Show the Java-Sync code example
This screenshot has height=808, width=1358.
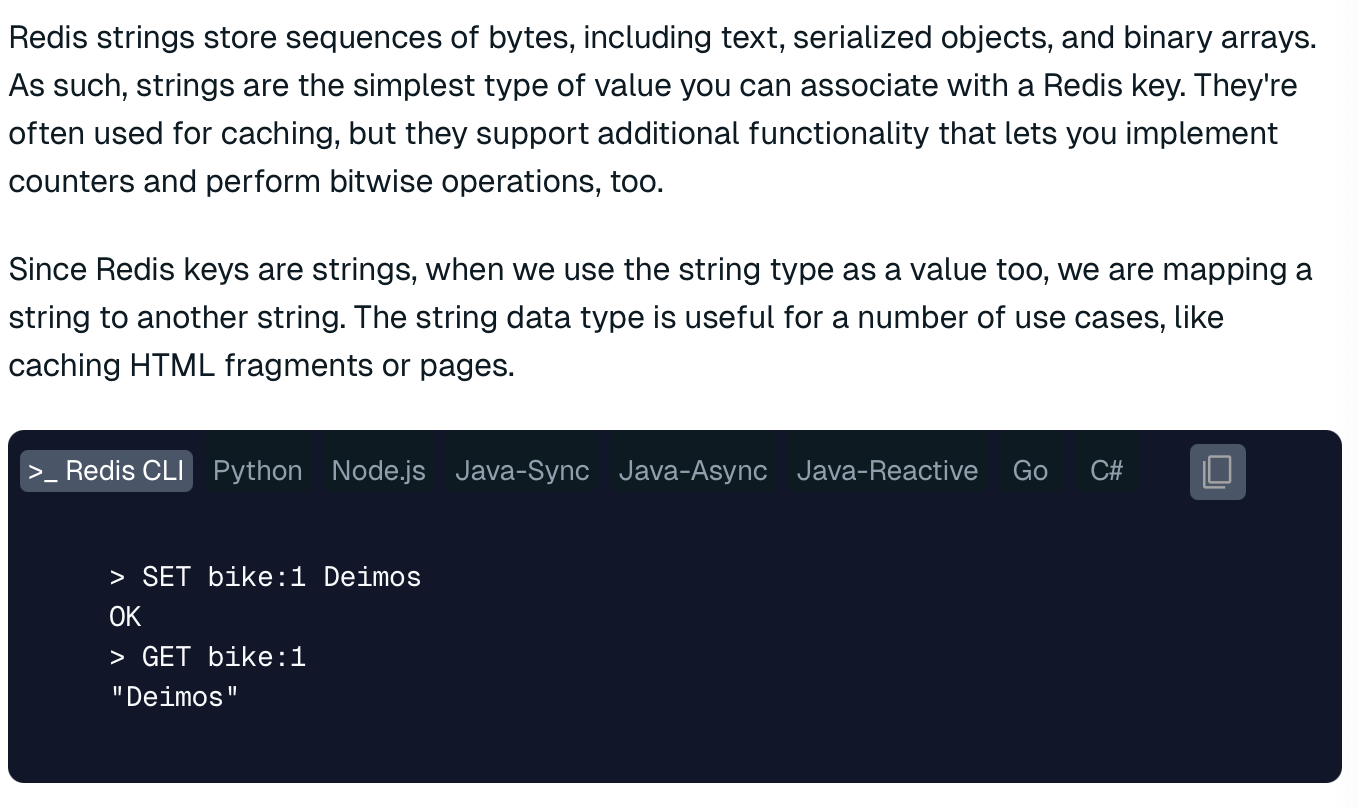[x=522, y=471]
